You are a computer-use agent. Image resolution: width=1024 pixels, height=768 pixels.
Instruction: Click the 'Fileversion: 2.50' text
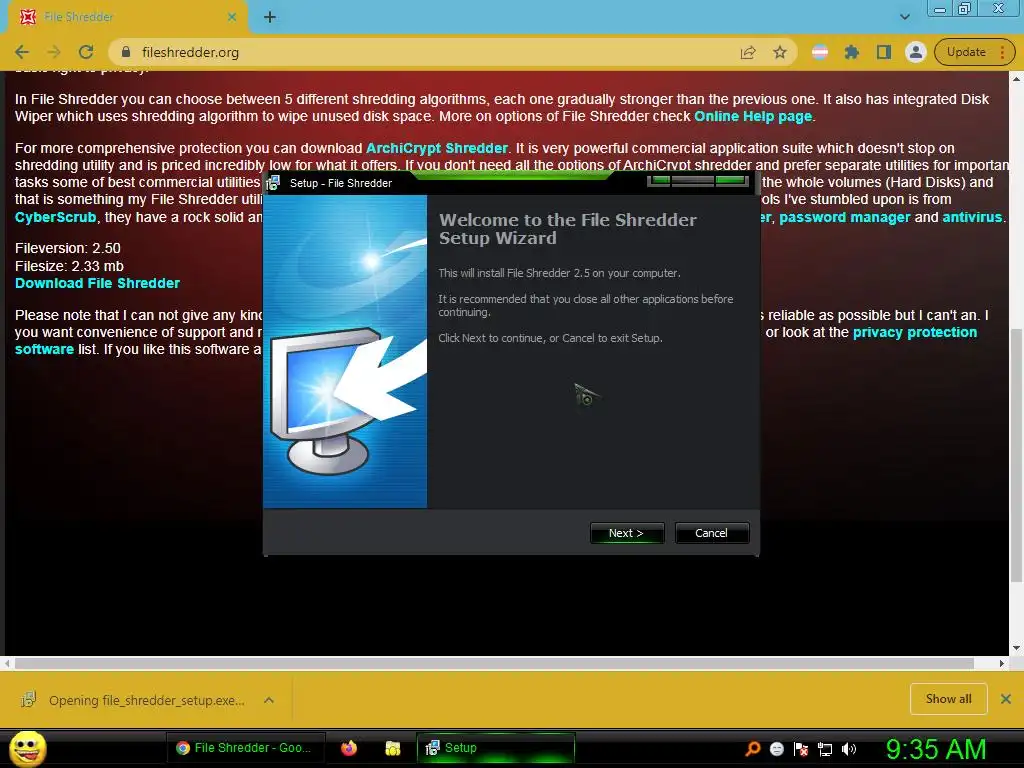pos(68,248)
